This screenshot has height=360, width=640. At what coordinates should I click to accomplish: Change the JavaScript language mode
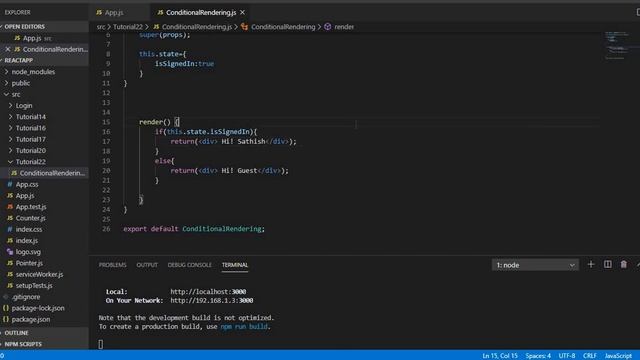tap(618, 356)
